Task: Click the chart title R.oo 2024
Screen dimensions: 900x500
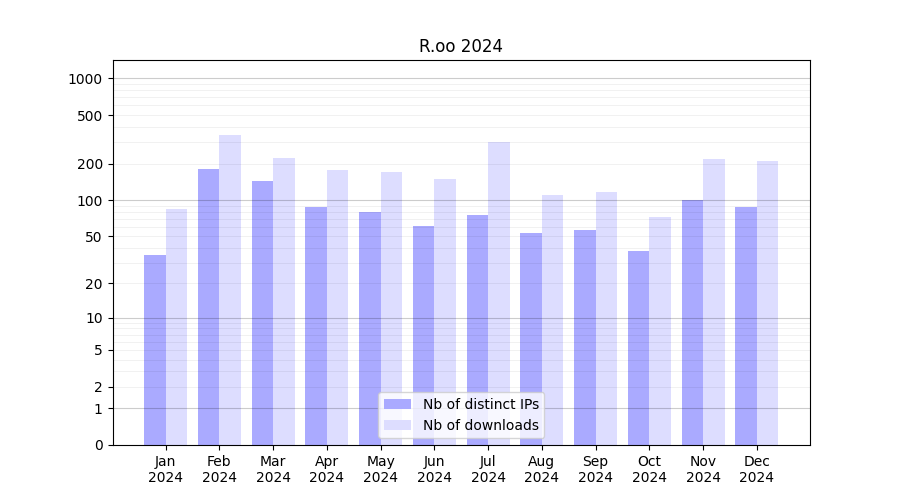Action: pos(460,46)
